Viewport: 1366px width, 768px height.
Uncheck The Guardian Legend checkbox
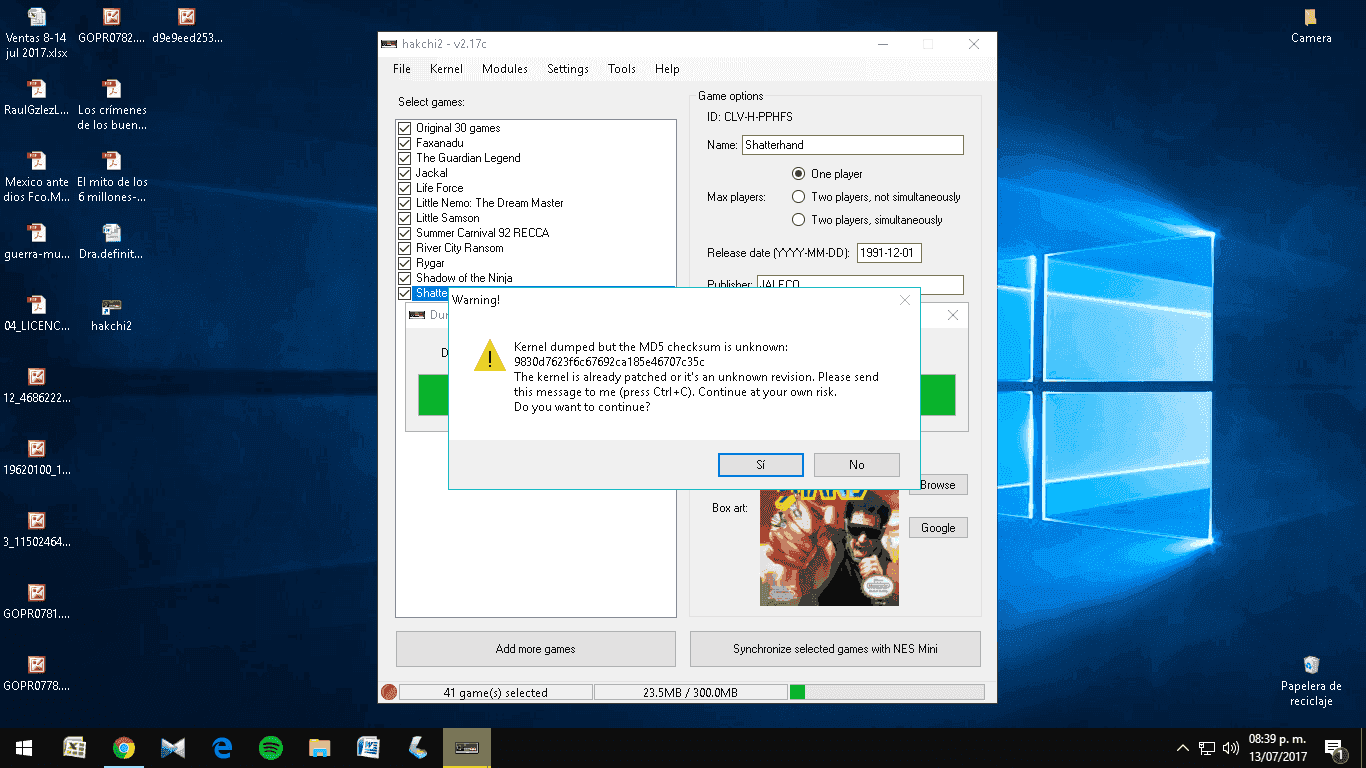click(x=404, y=158)
